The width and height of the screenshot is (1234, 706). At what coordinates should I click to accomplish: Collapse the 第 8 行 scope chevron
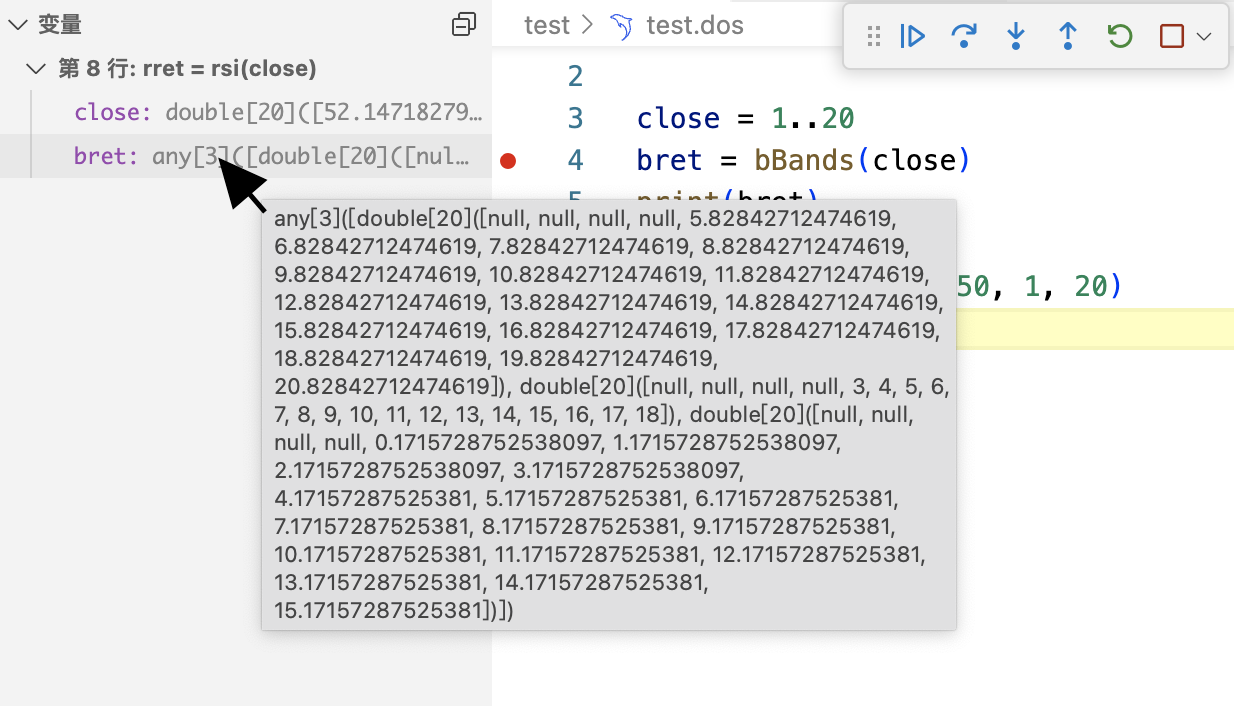[38, 69]
